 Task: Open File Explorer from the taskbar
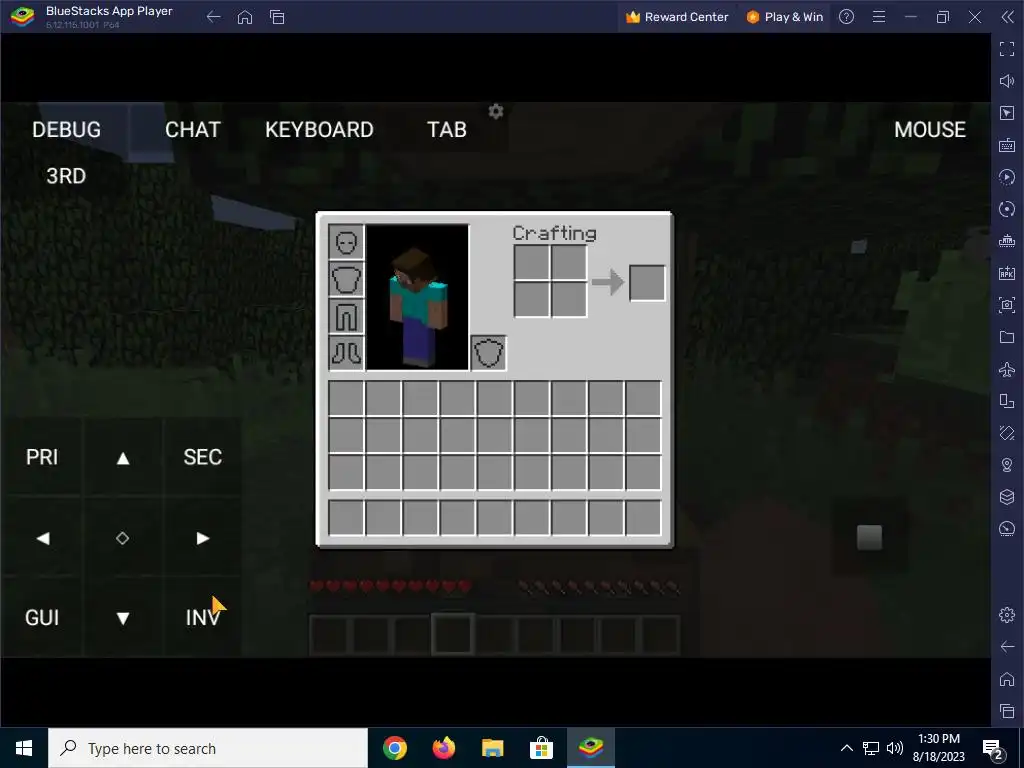(x=492, y=748)
